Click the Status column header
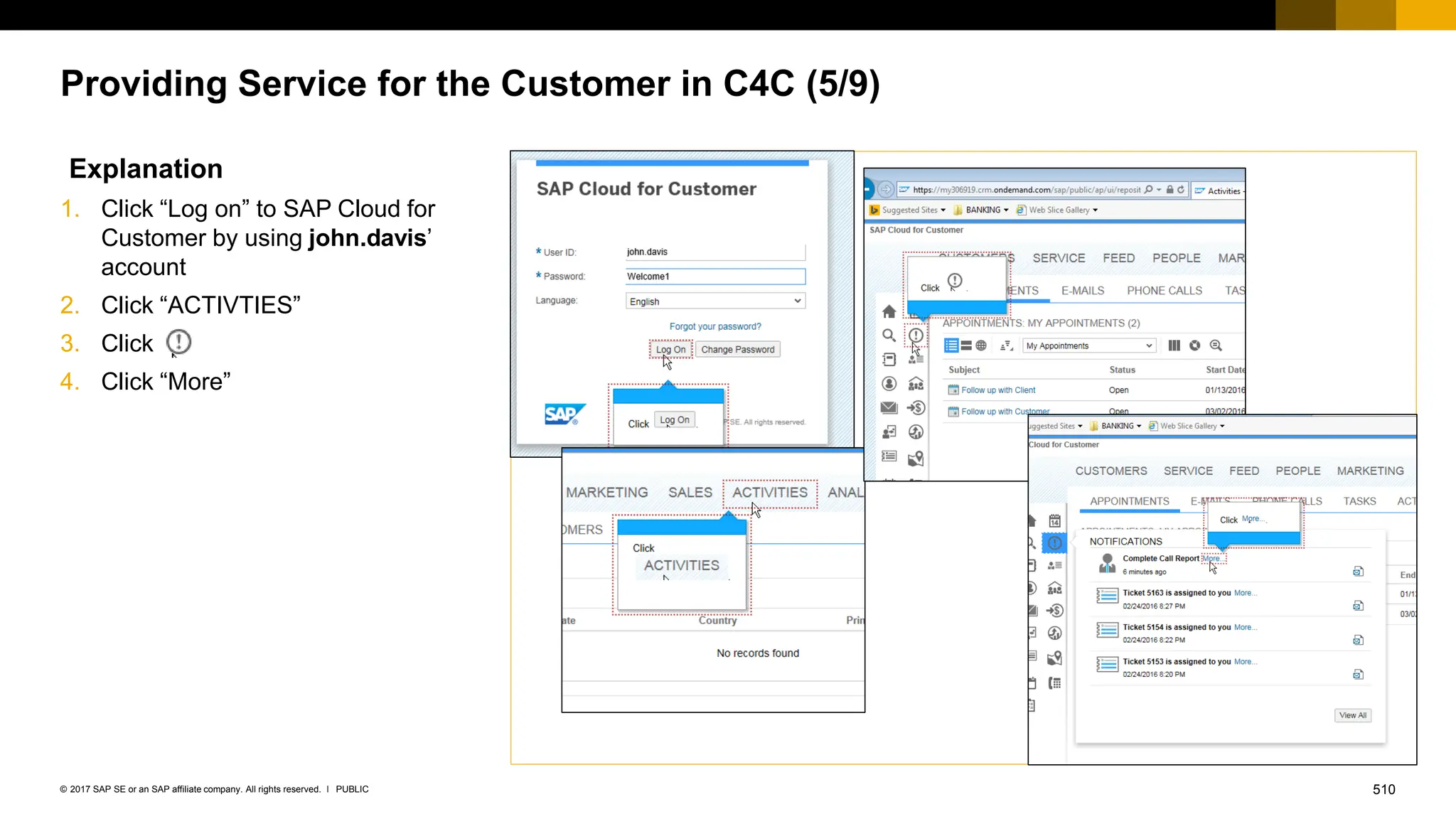Viewport: 1456px width, 819px height. pos(1122,370)
